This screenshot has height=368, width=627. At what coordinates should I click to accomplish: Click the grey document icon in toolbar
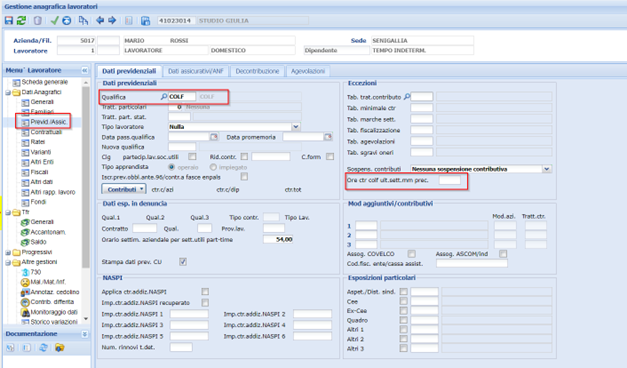click(x=129, y=20)
